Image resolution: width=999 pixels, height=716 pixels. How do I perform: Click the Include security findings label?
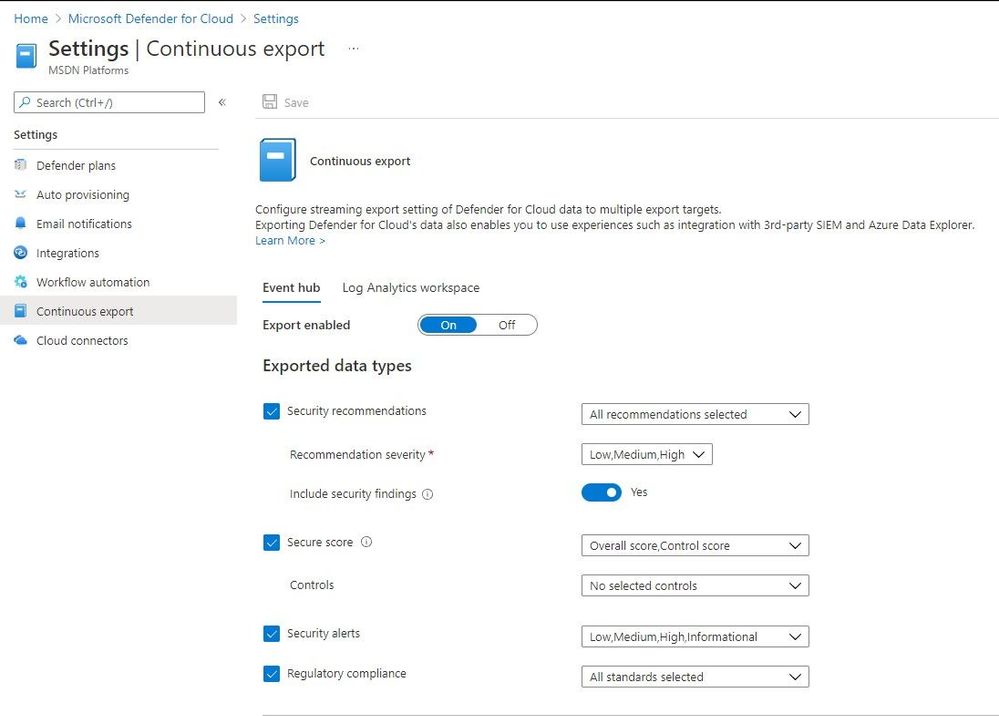click(x=353, y=494)
